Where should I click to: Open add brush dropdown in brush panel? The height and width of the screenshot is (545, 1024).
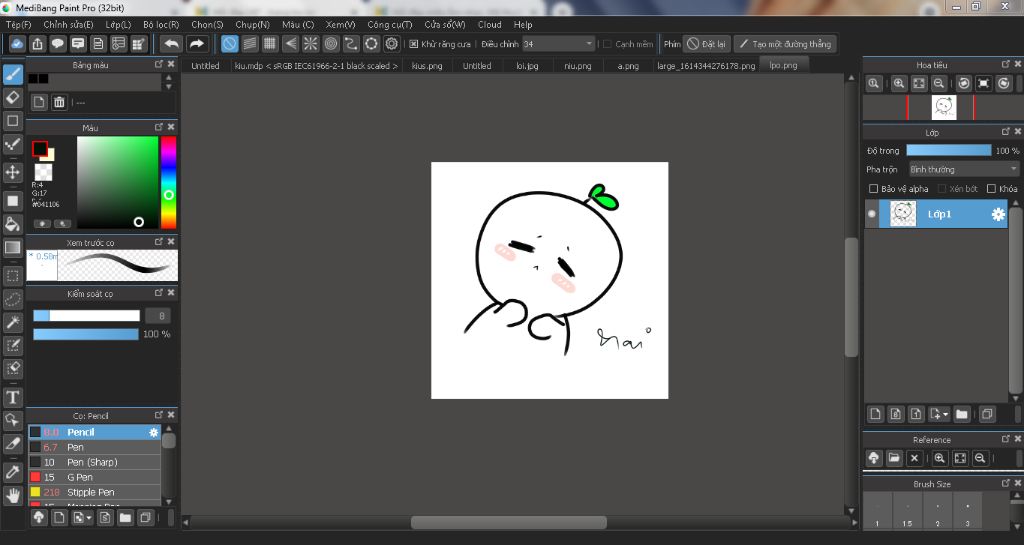tap(82, 518)
